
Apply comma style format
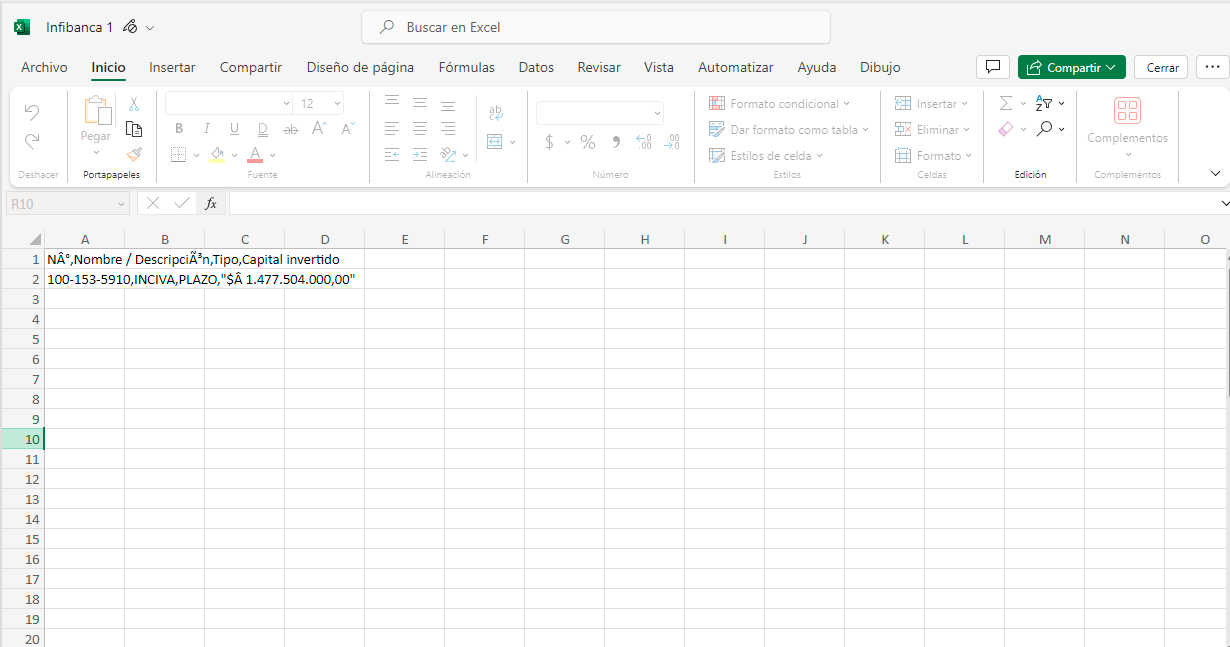click(x=616, y=142)
